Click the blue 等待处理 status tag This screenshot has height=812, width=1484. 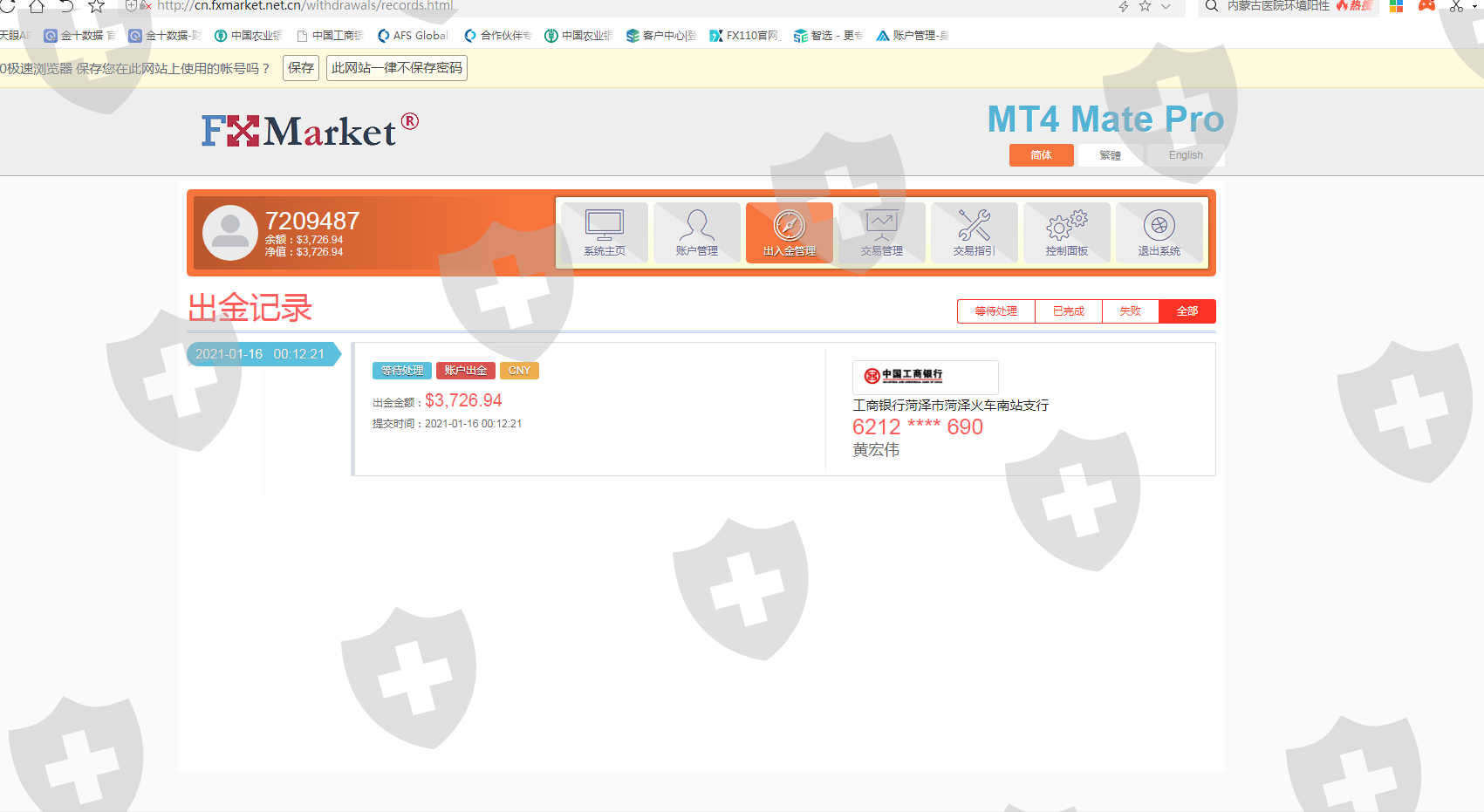pos(402,371)
